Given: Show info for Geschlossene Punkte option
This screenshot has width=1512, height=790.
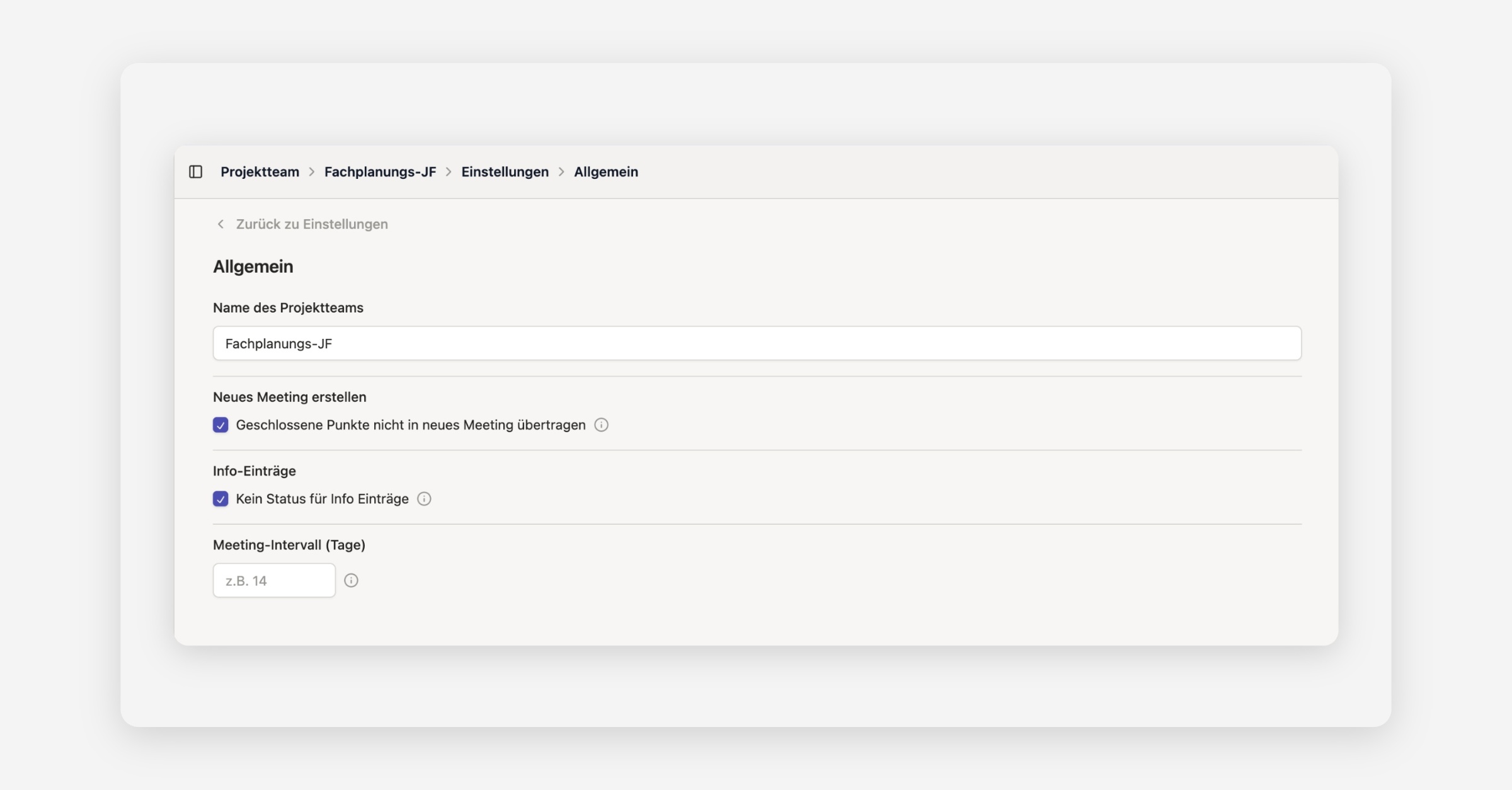Looking at the screenshot, I should [601, 425].
